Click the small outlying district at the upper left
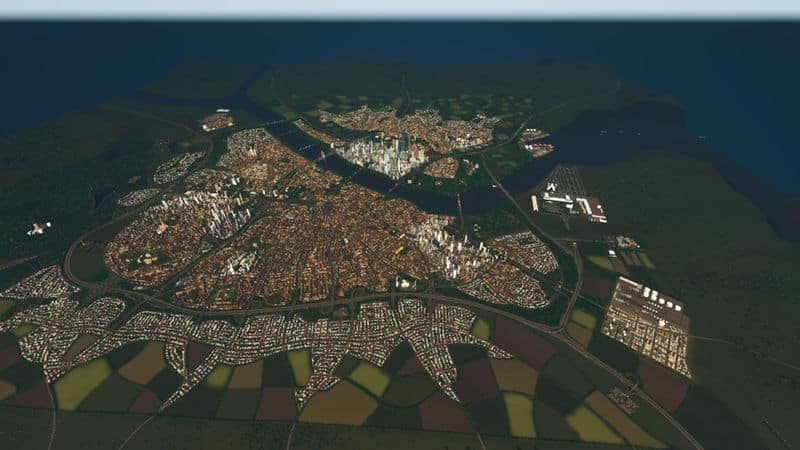Viewport: 800px width, 450px height. click(x=216, y=121)
